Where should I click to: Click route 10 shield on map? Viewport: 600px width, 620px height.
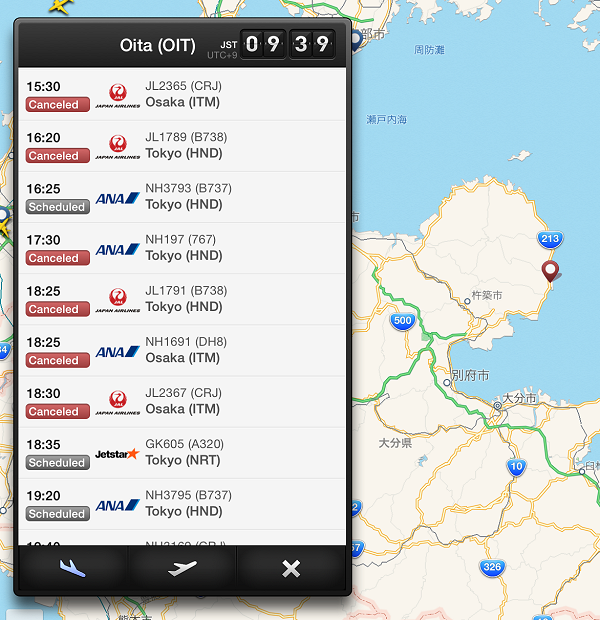[516, 467]
